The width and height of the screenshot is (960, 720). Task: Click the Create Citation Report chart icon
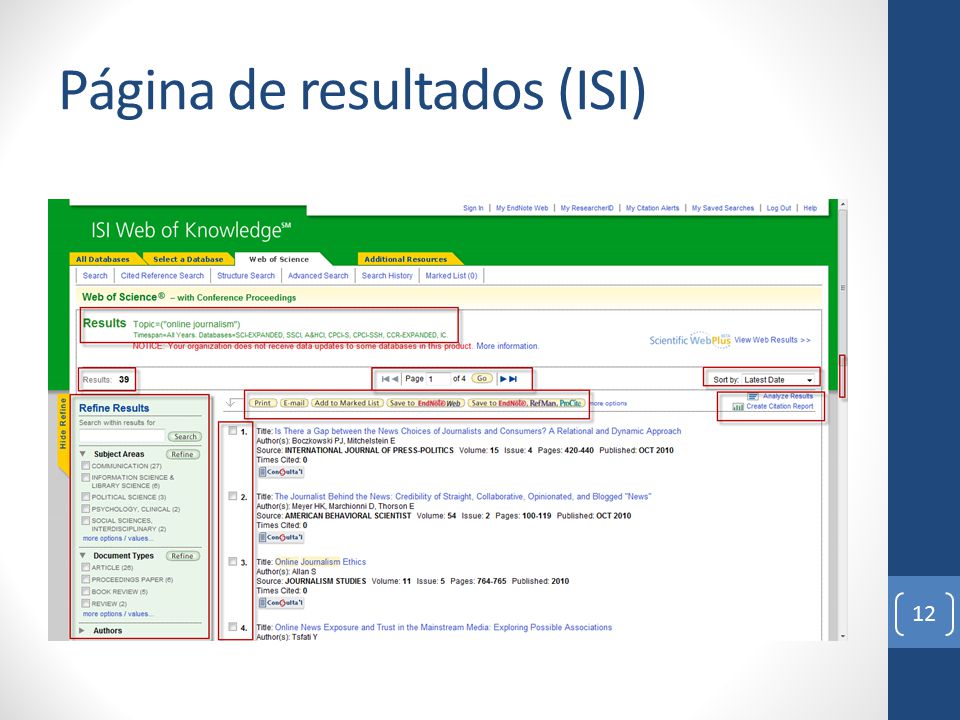pyautogui.click(x=738, y=407)
